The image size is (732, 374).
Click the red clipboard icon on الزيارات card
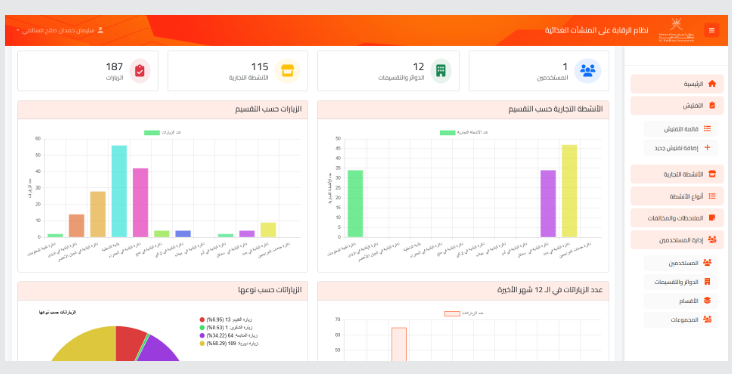point(140,71)
